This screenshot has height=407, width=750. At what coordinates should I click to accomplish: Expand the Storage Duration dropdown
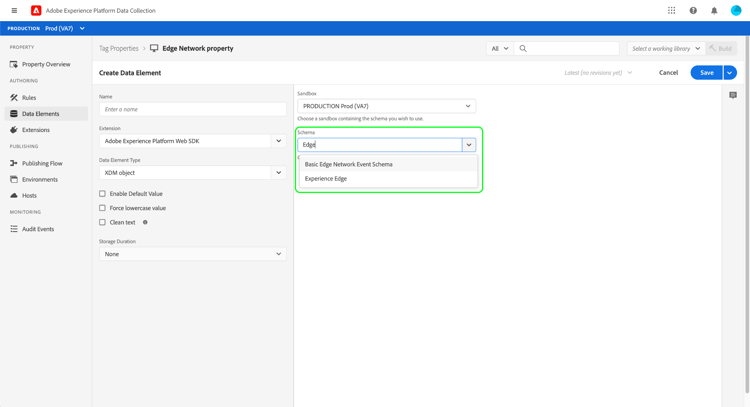(192, 254)
